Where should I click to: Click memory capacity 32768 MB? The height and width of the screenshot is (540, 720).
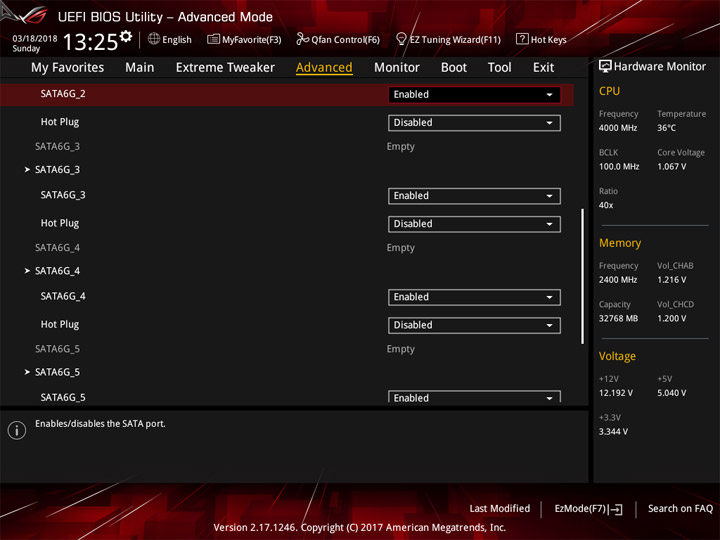pyautogui.click(x=618, y=319)
